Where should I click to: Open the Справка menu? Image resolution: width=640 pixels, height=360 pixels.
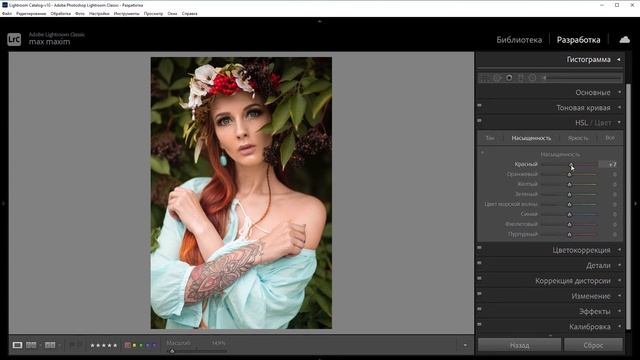tap(189, 13)
